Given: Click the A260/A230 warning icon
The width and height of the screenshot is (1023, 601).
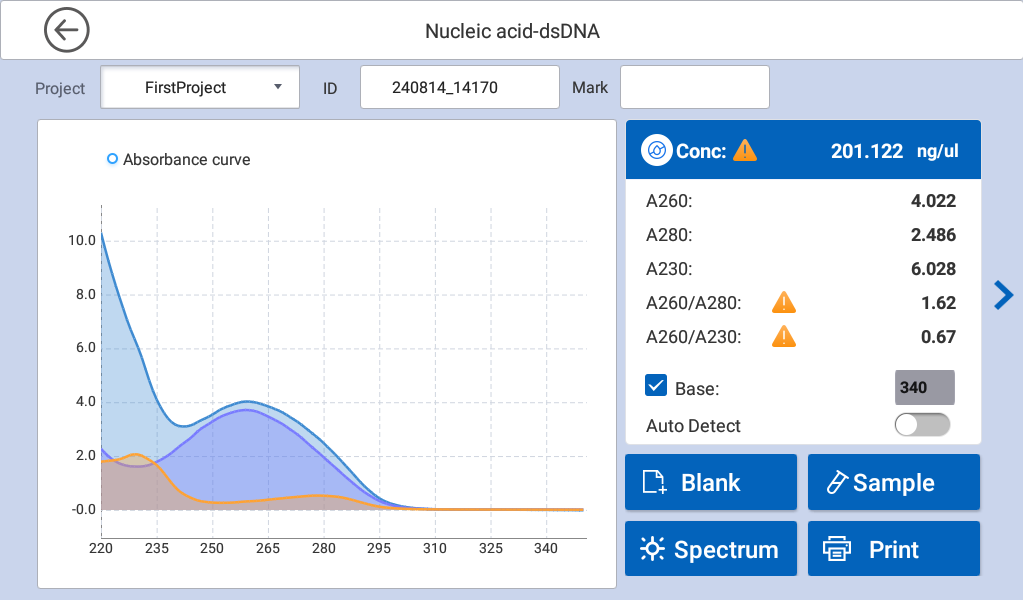Looking at the screenshot, I should click(x=784, y=337).
